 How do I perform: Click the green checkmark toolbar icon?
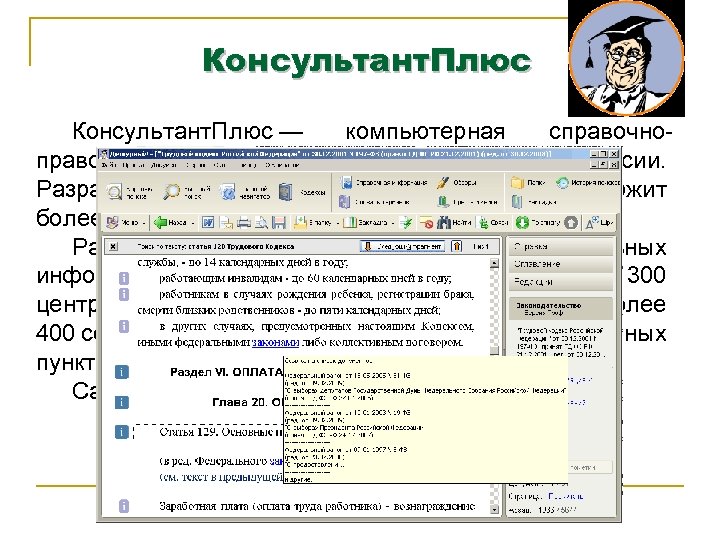tap(405, 223)
